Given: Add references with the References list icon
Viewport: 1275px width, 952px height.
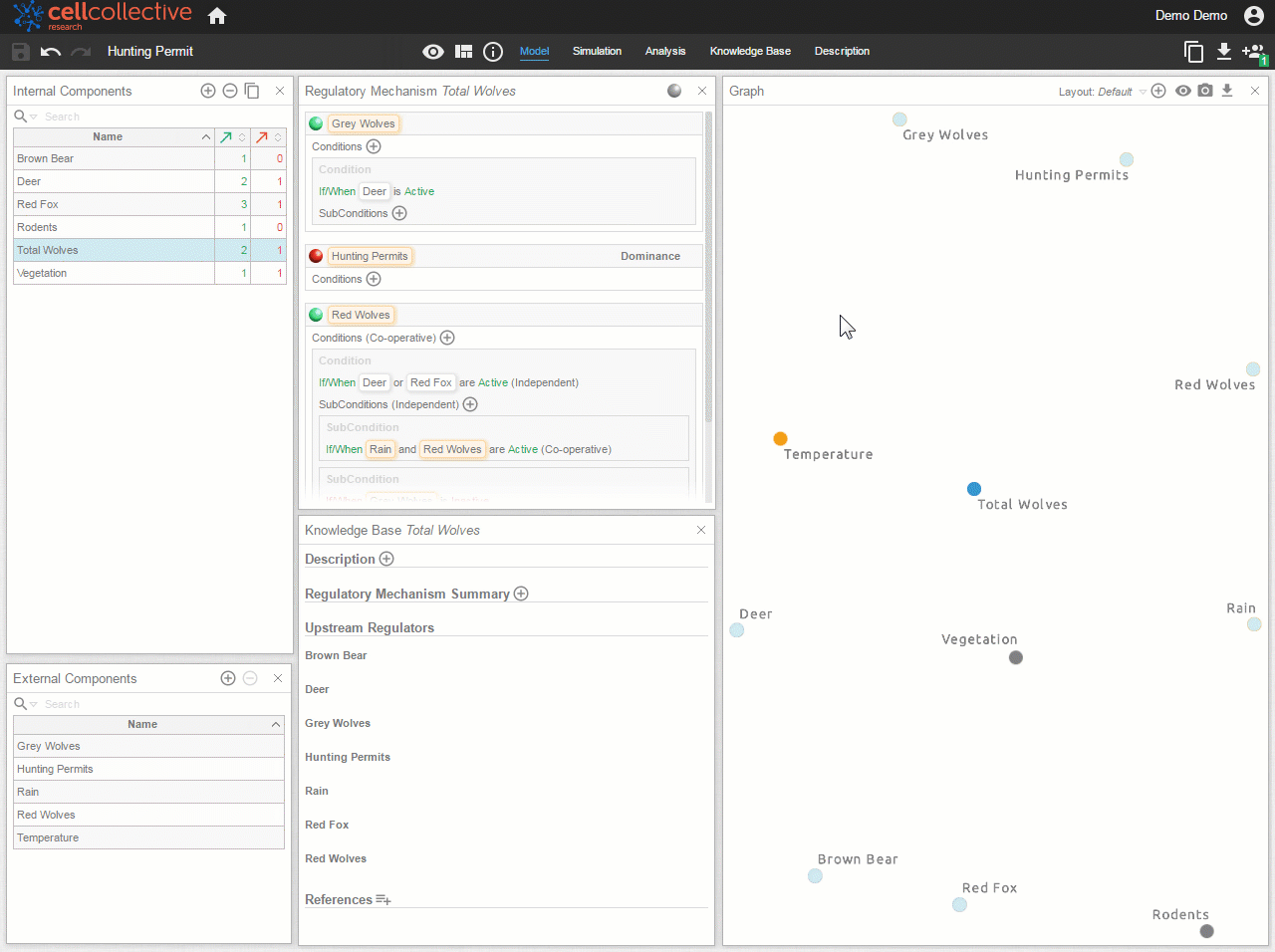Looking at the screenshot, I should click(x=383, y=900).
